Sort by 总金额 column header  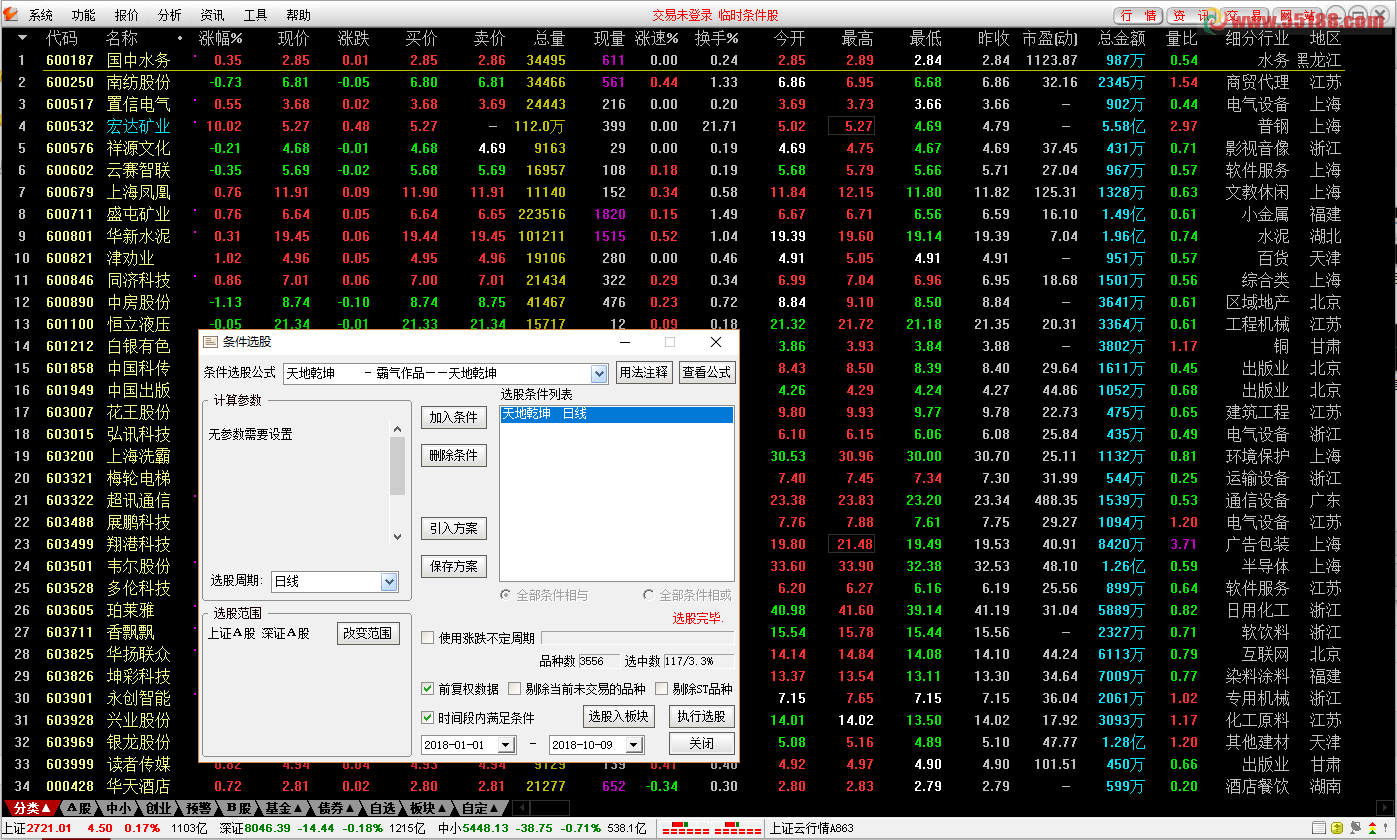(x=1121, y=38)
